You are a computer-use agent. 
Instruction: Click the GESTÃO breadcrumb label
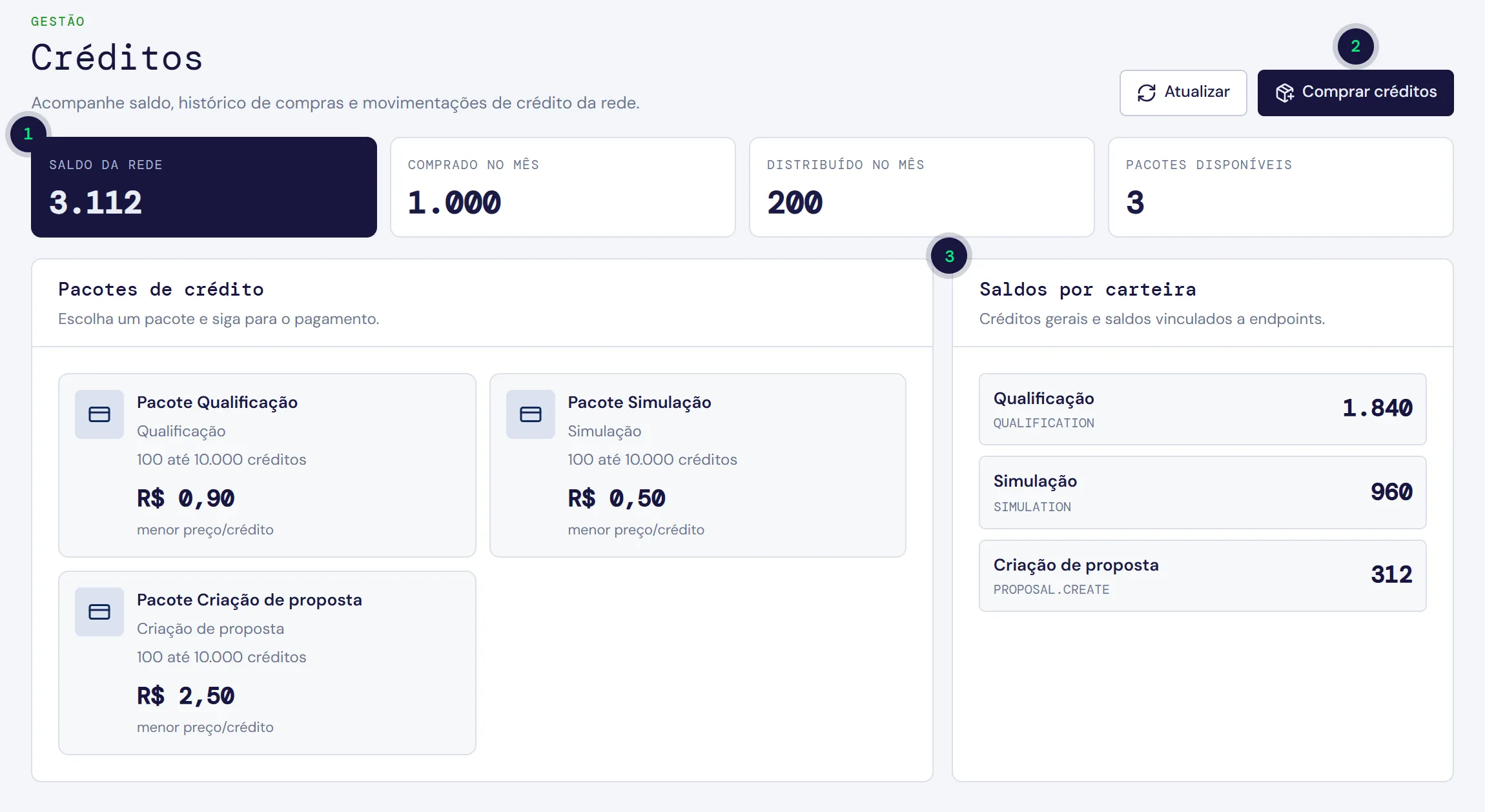[57, 21]
